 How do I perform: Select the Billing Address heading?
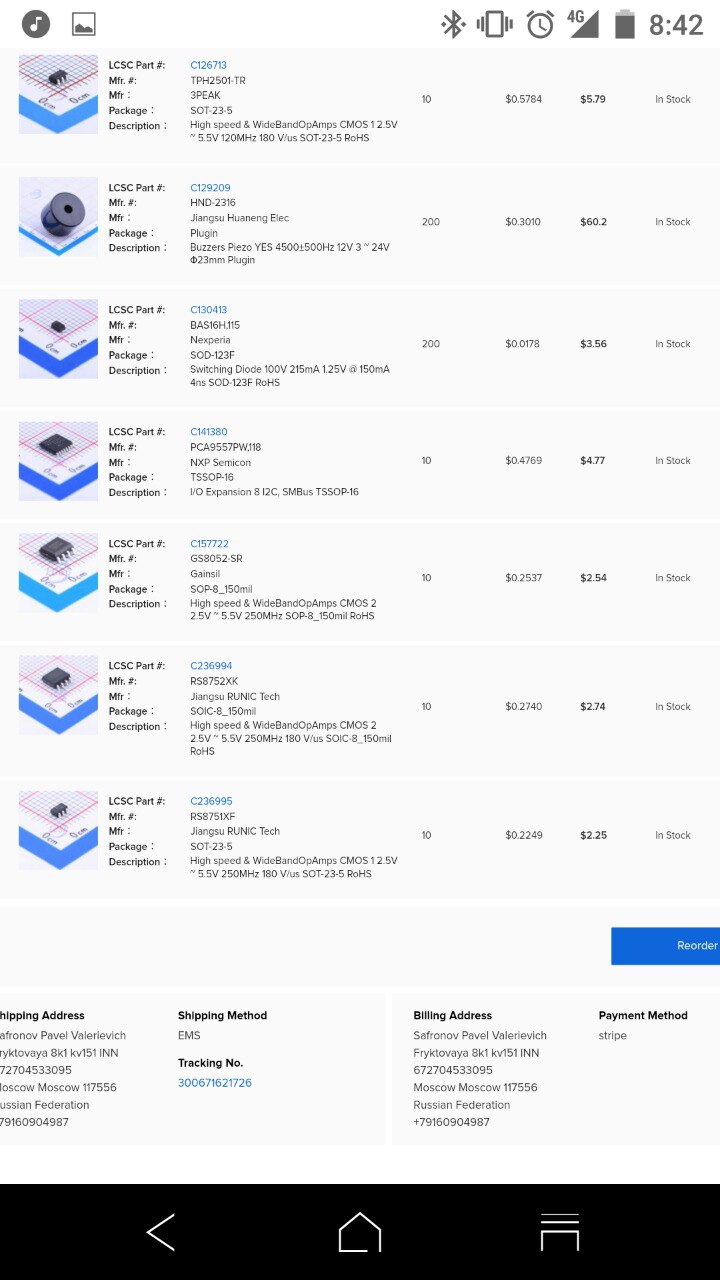[x=453, y=1016]
